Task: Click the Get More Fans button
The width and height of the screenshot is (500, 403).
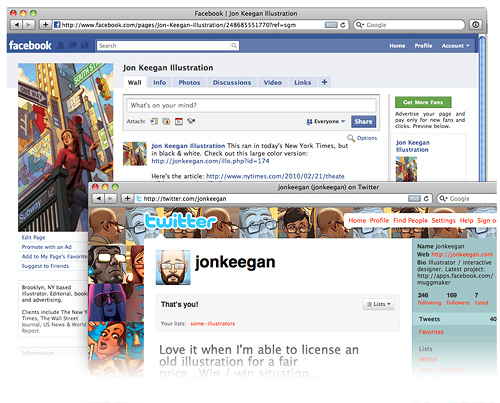Action: click(x=423, y=102)
